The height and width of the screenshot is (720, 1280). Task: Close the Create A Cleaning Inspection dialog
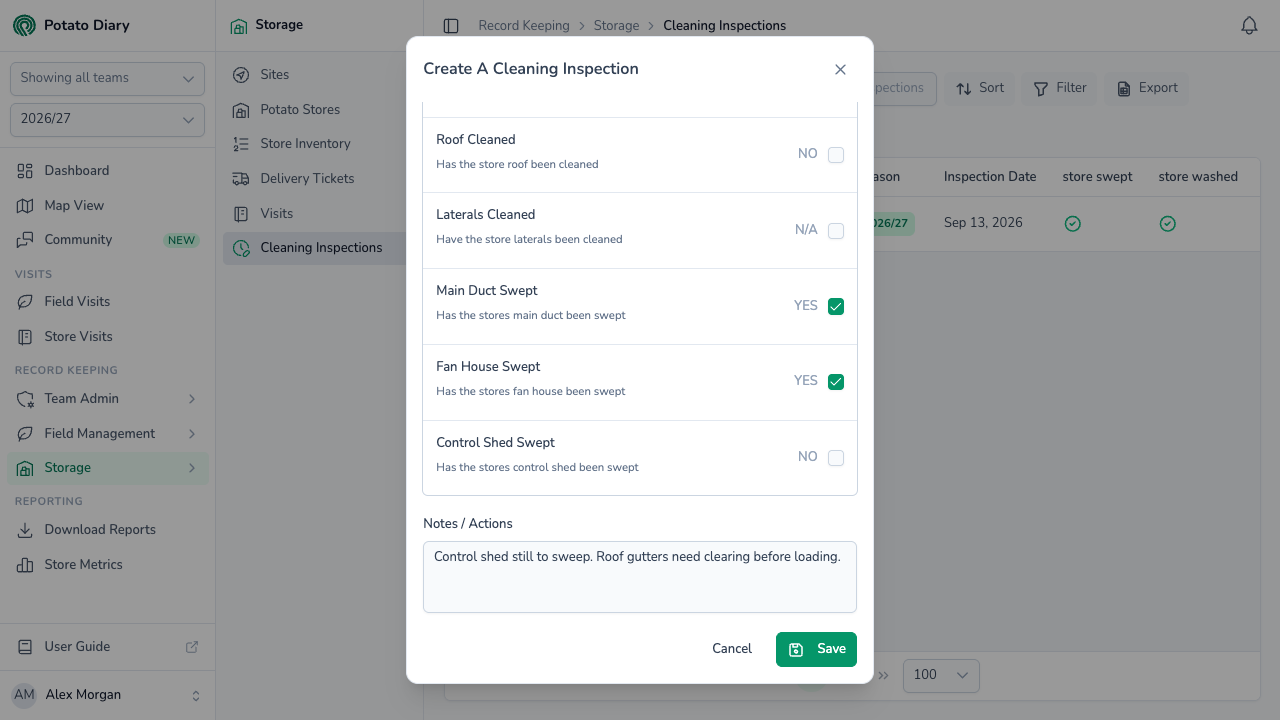pyautogui.click(x=840, y=69)
